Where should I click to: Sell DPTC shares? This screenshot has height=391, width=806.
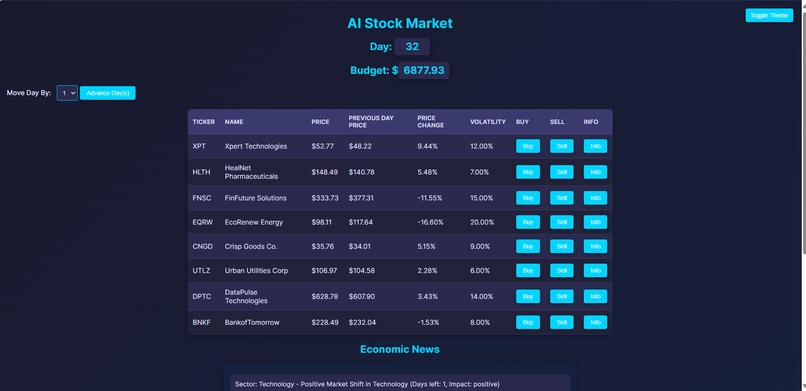coord(562,296)
